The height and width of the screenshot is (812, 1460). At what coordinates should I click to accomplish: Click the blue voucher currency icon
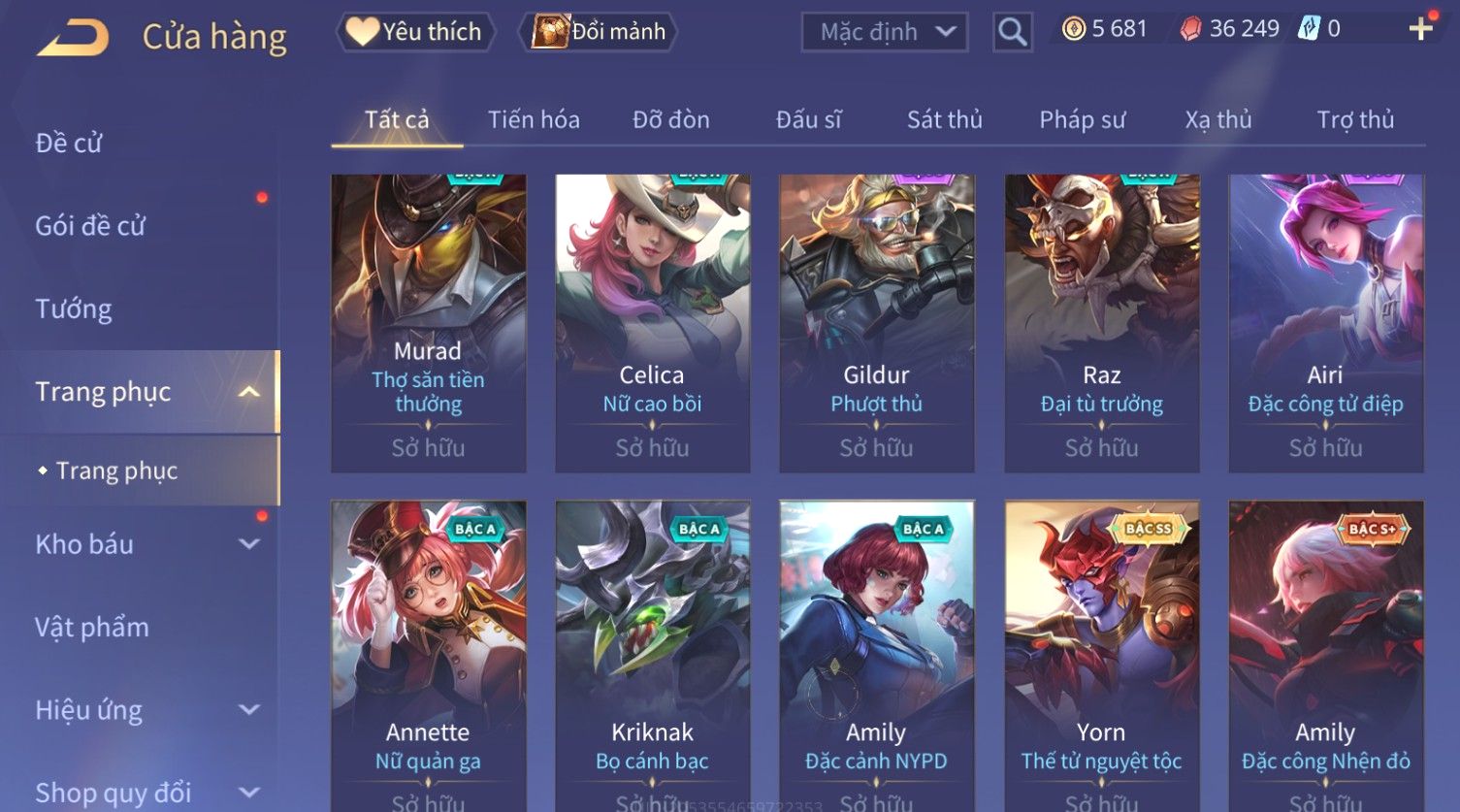click(x=1310, y=29)
